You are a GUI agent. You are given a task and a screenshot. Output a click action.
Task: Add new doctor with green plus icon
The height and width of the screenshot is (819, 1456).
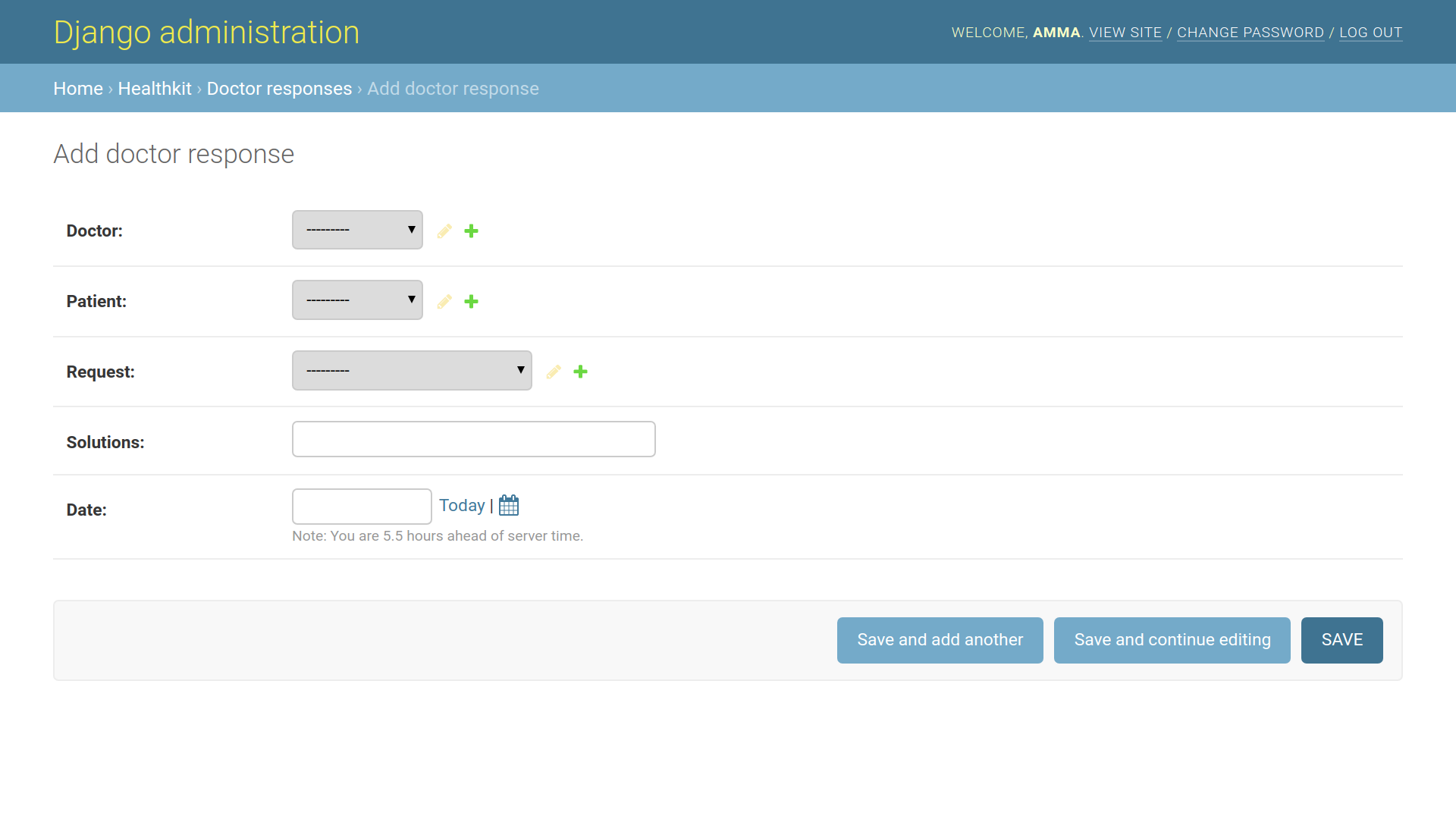pos(471,231)
